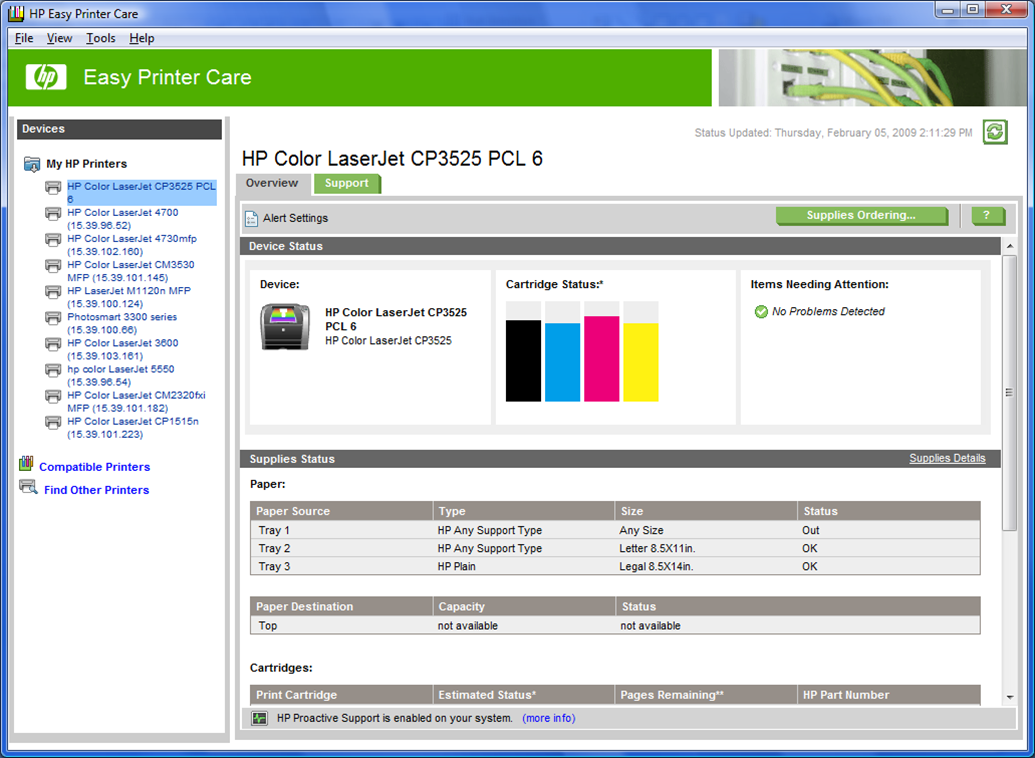Click printer icon beside Photosmart 3300 series

pyautogui.click(x=53, y=318)
